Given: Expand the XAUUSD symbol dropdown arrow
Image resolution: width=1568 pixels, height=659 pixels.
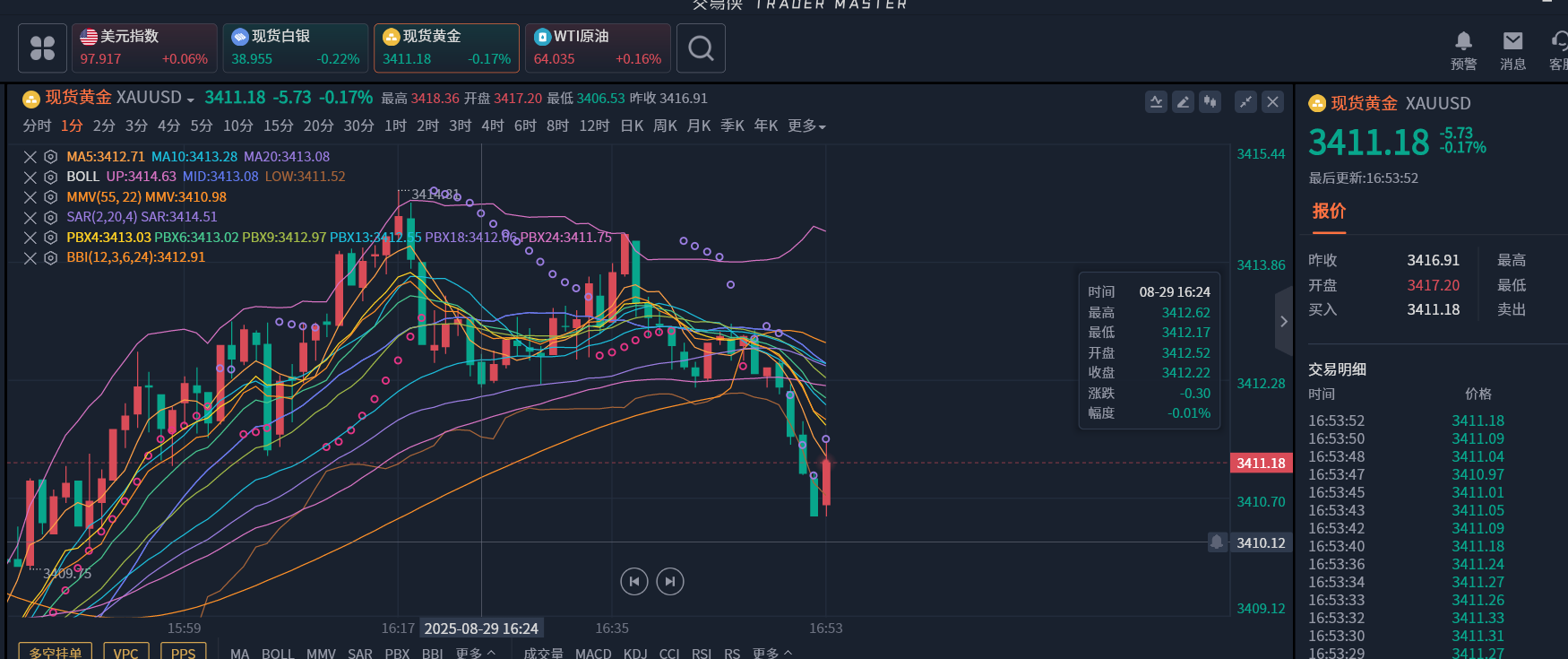Looking at the screenshot, I should click(x=191, y=100).
